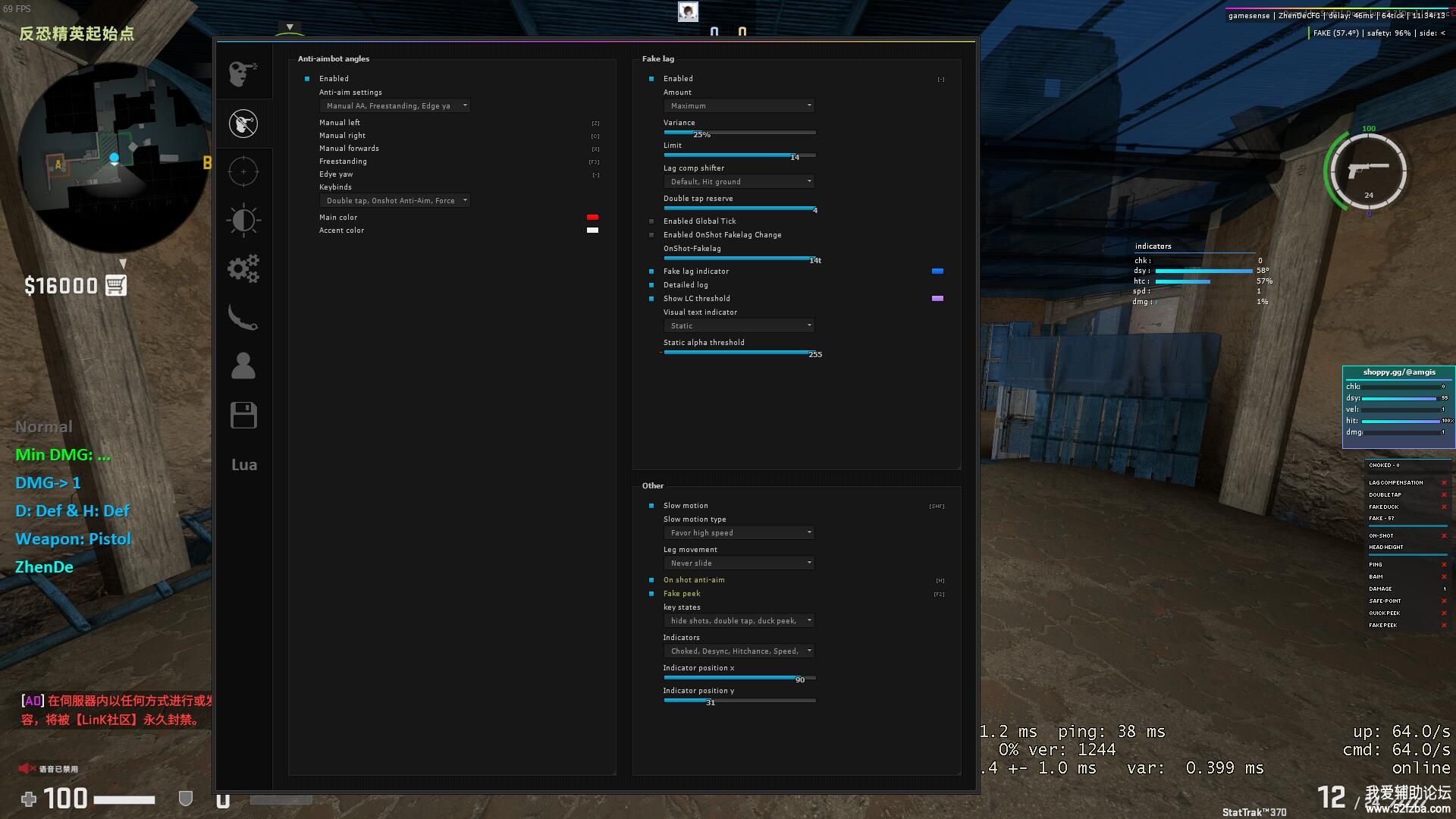This screenshot has width=1456, height=819.
Task: Click Accent color white swatch
Action: pos(592,231)
